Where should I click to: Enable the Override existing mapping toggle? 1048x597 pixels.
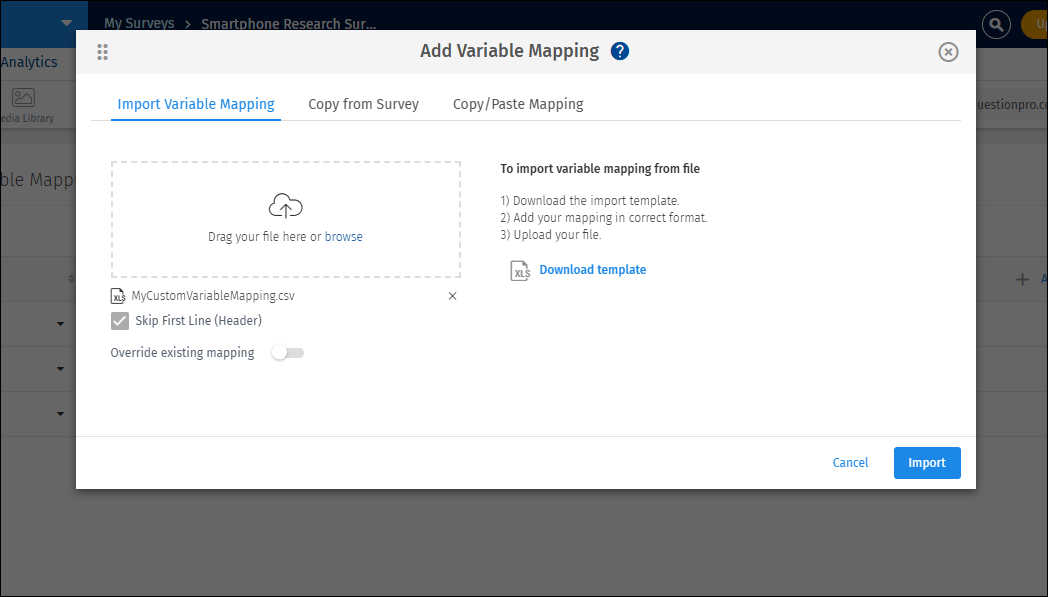(x=287, y=352)
